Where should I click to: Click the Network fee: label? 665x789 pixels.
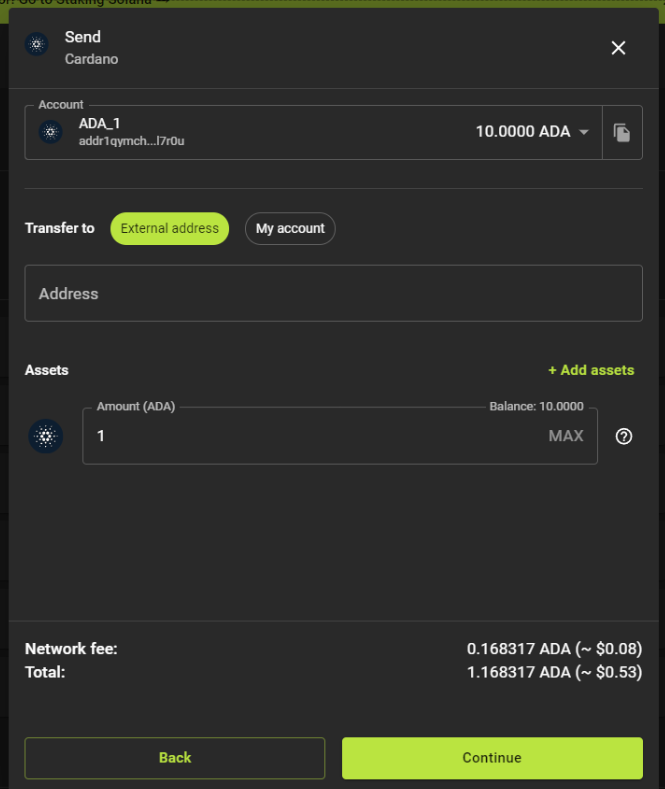pyautogui.click(x=71, y=649)
